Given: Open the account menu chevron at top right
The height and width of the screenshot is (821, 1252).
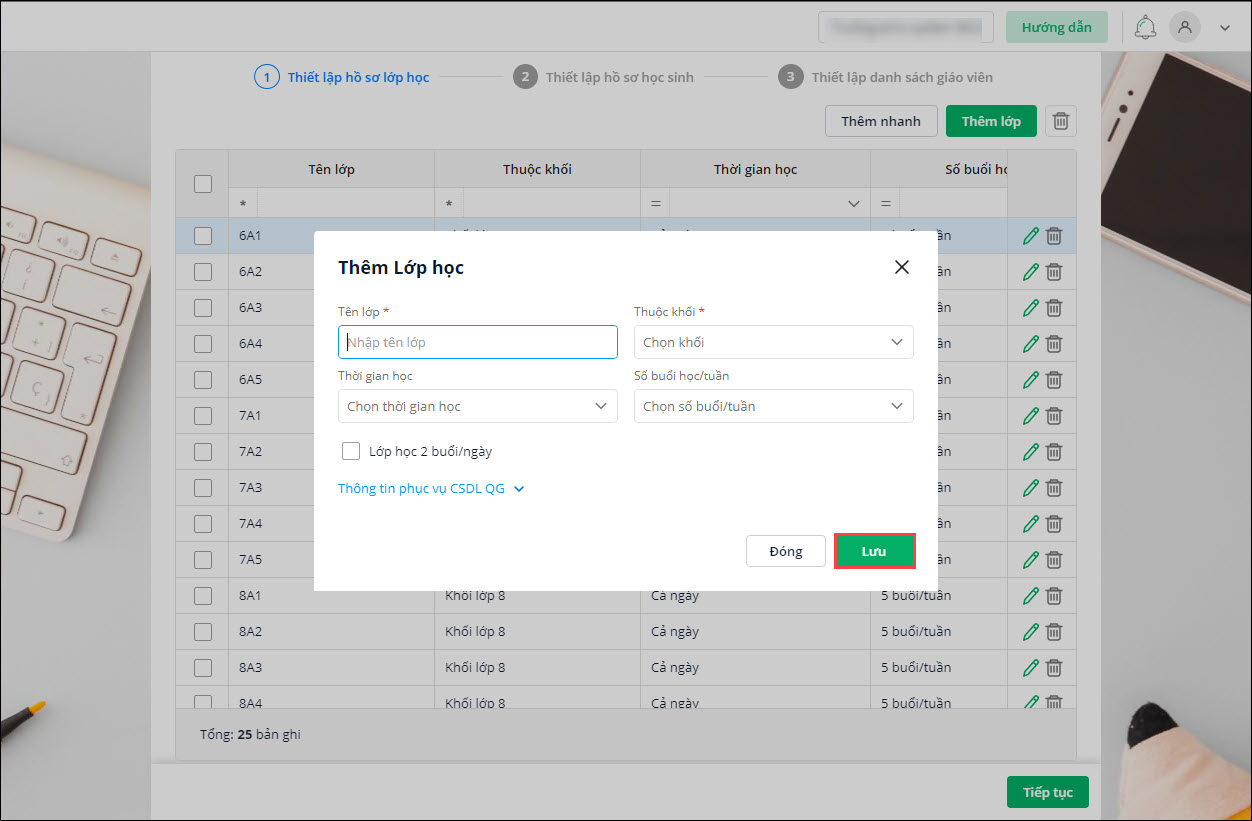Looking at the screenshot, I should point(1225,28).
